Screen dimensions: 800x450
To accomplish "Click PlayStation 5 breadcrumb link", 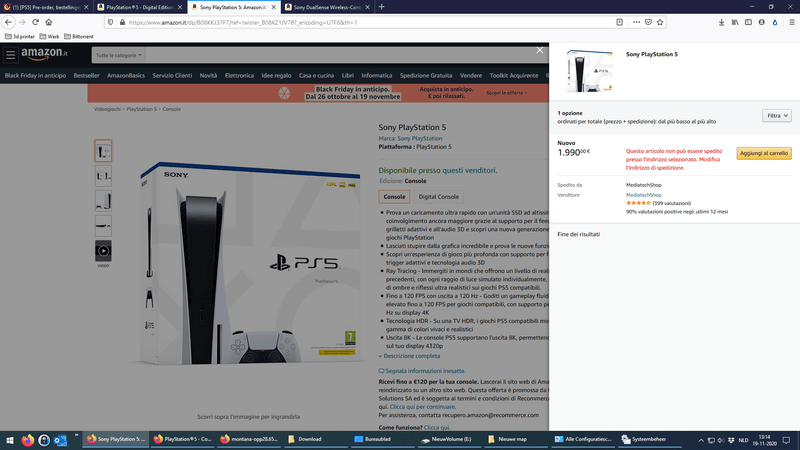I will pyautogui.click(x=141, y=109).
